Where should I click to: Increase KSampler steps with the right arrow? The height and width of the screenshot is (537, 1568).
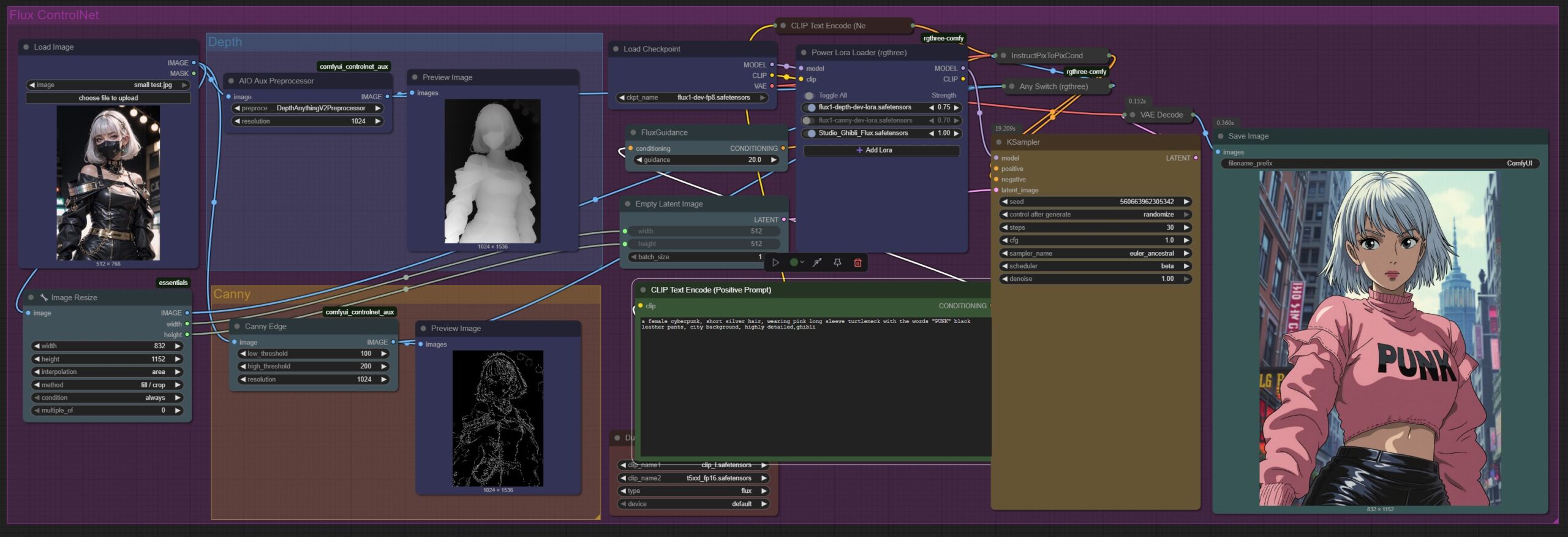pyautogui.click(x=1186, y=227)
